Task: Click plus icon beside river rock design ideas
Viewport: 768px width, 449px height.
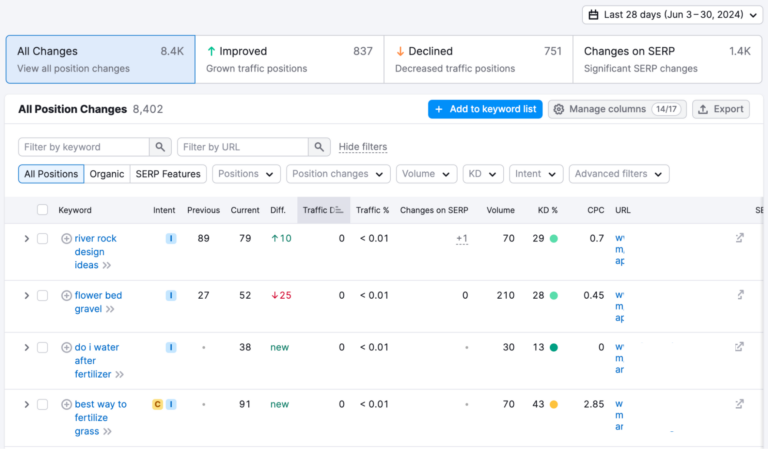Action: (x=66, y=239)
